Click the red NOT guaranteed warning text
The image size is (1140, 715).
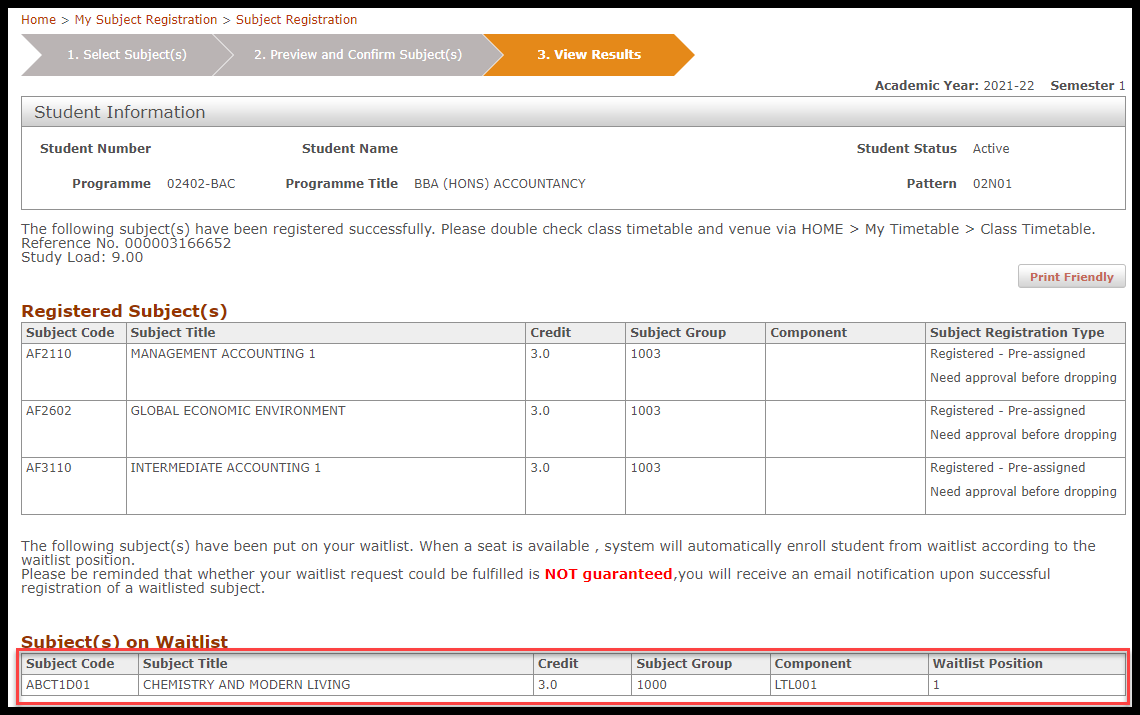609,574
